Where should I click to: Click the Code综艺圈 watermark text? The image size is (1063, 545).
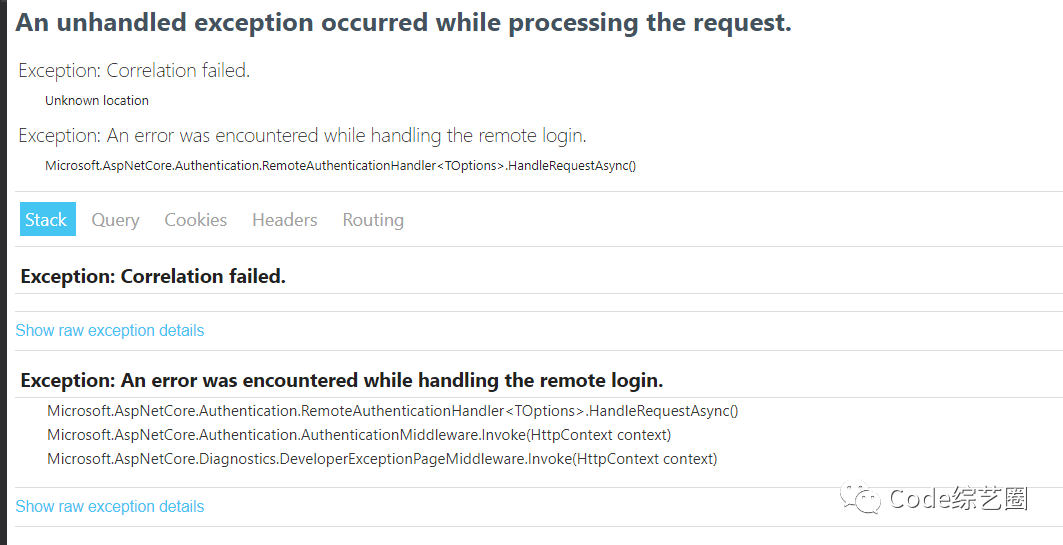point(959,498)
